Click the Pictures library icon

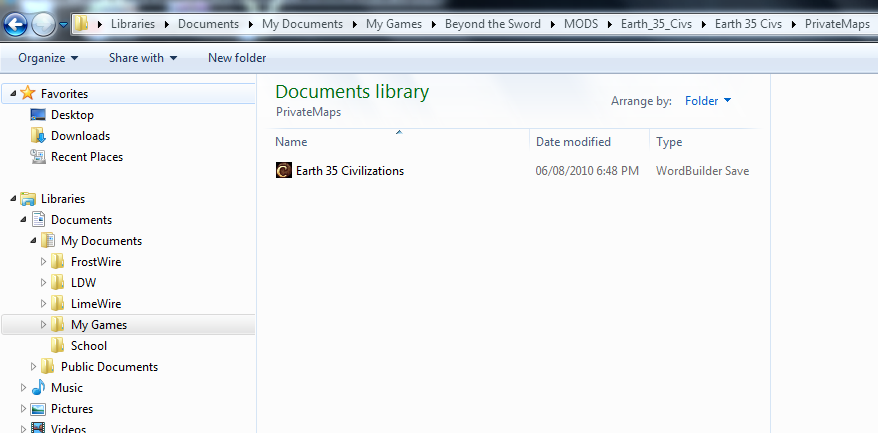[x=38, y=409]
